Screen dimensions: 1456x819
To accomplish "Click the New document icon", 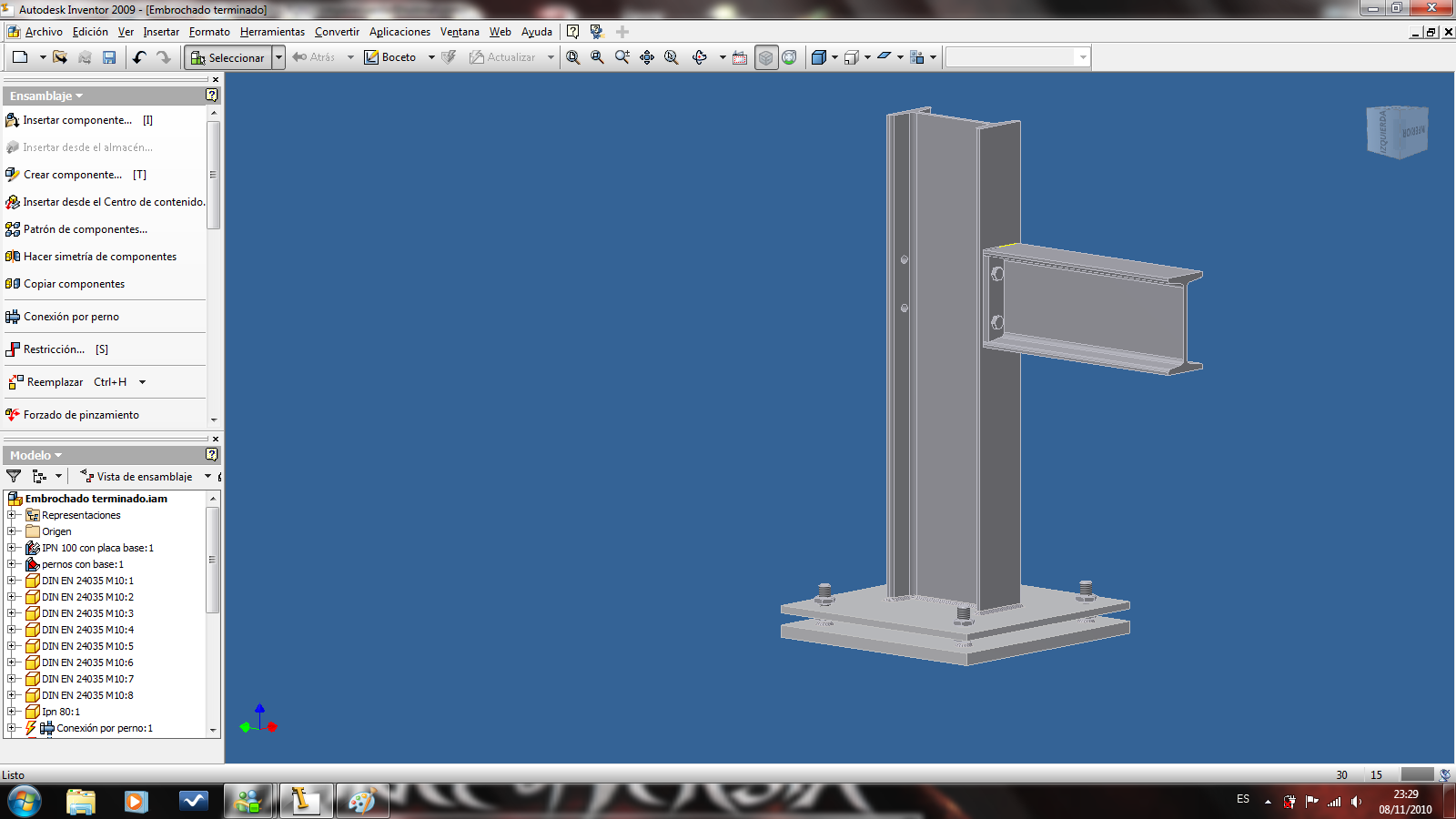I will [x=20, y=57].
